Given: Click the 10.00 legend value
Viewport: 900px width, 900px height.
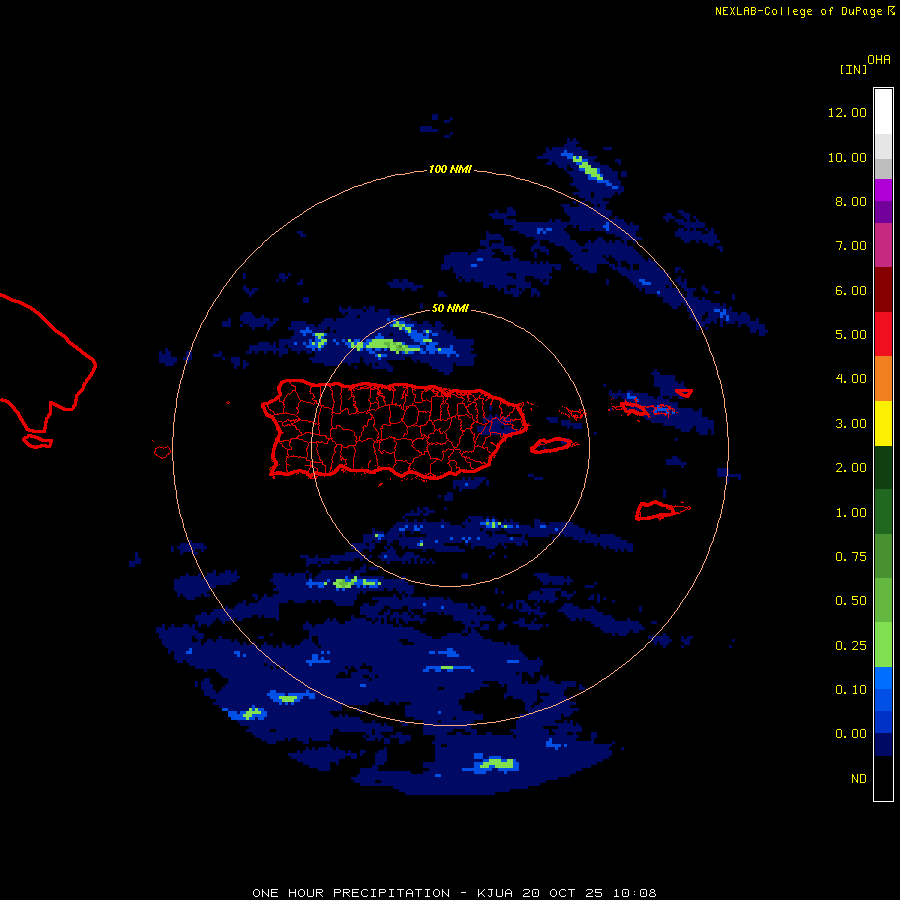Looking at the screenshot, I should point(847,157).
